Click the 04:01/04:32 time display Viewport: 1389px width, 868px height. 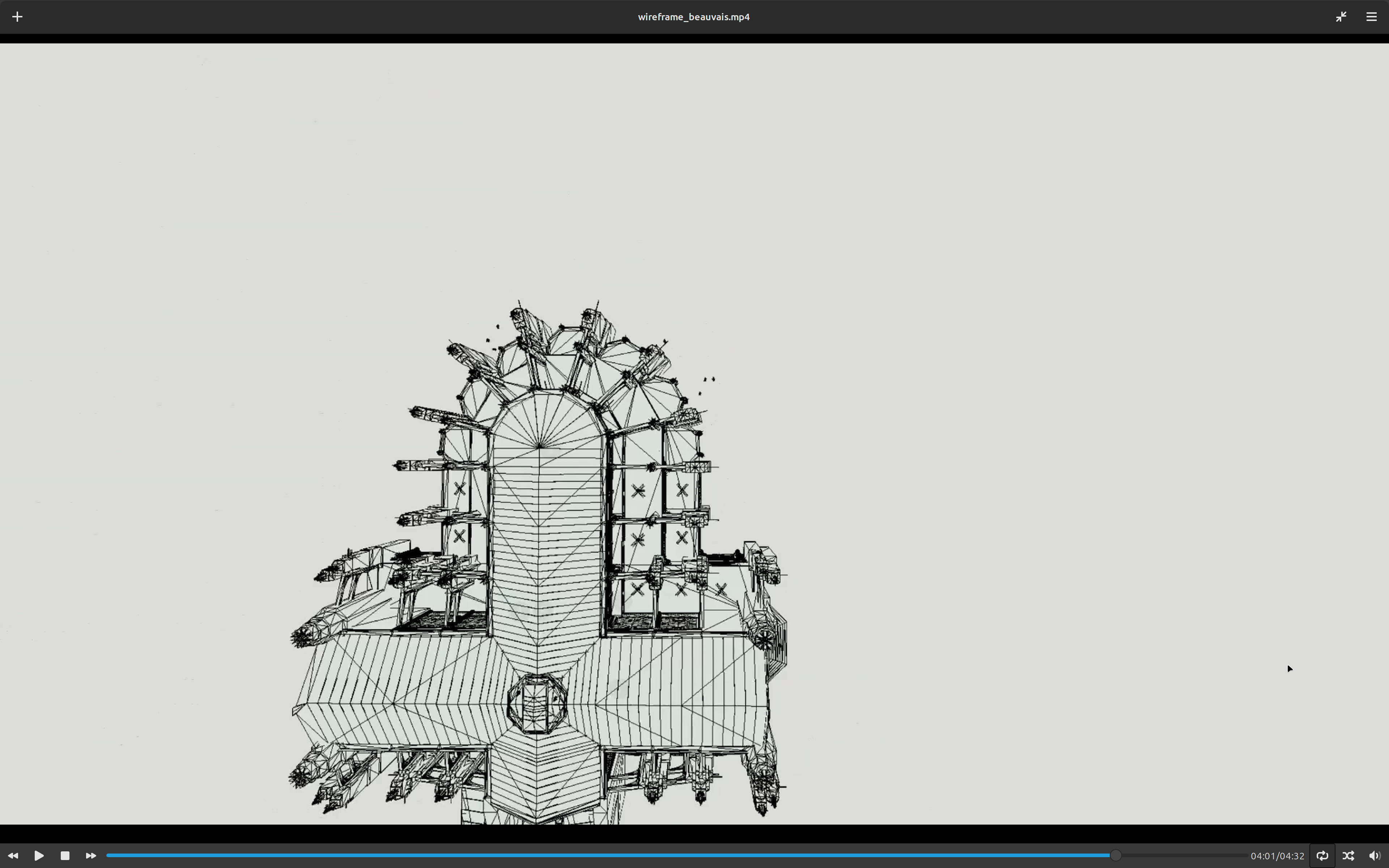[1277, 856]
